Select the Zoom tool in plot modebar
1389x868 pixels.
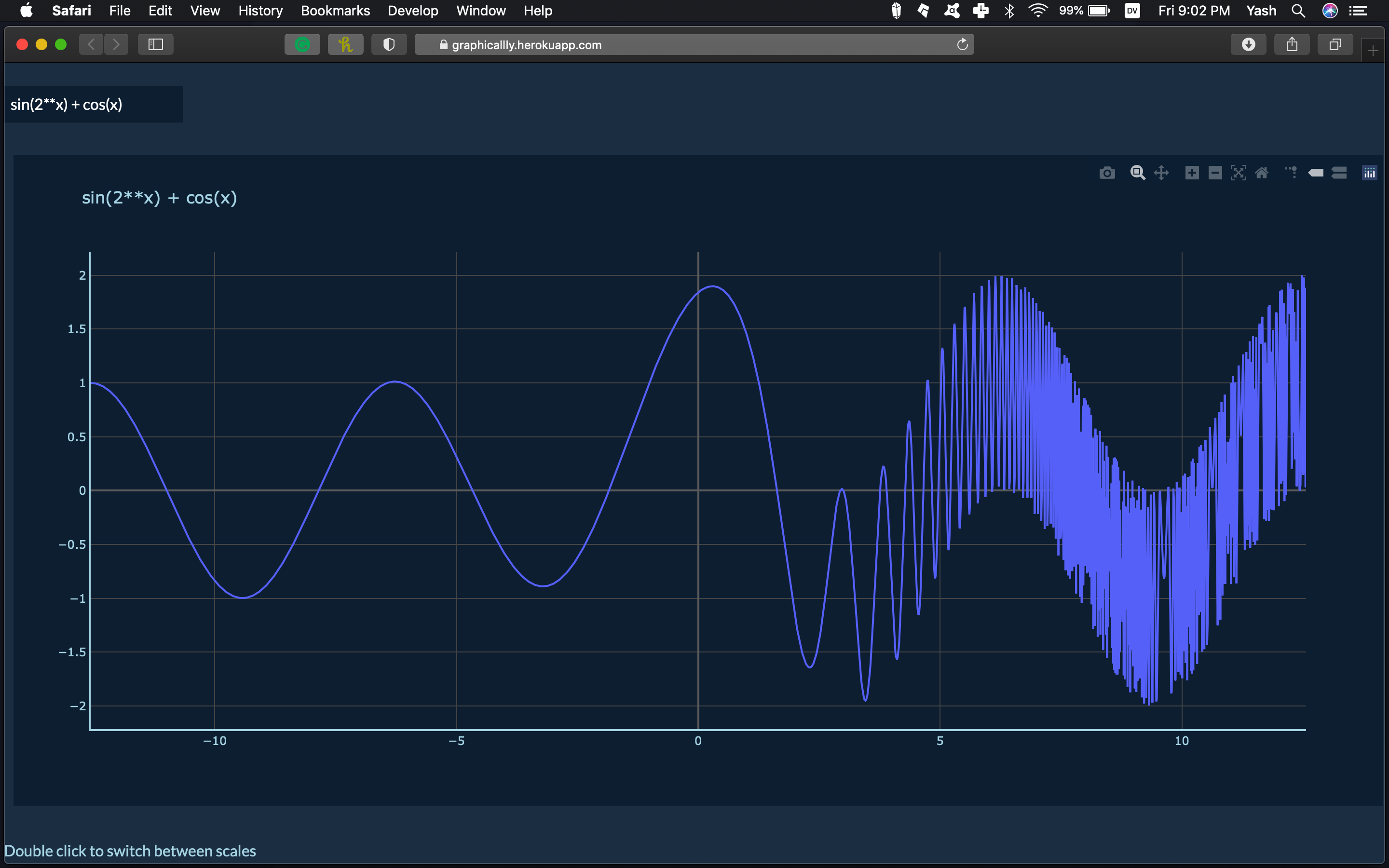click(1138, 173)
